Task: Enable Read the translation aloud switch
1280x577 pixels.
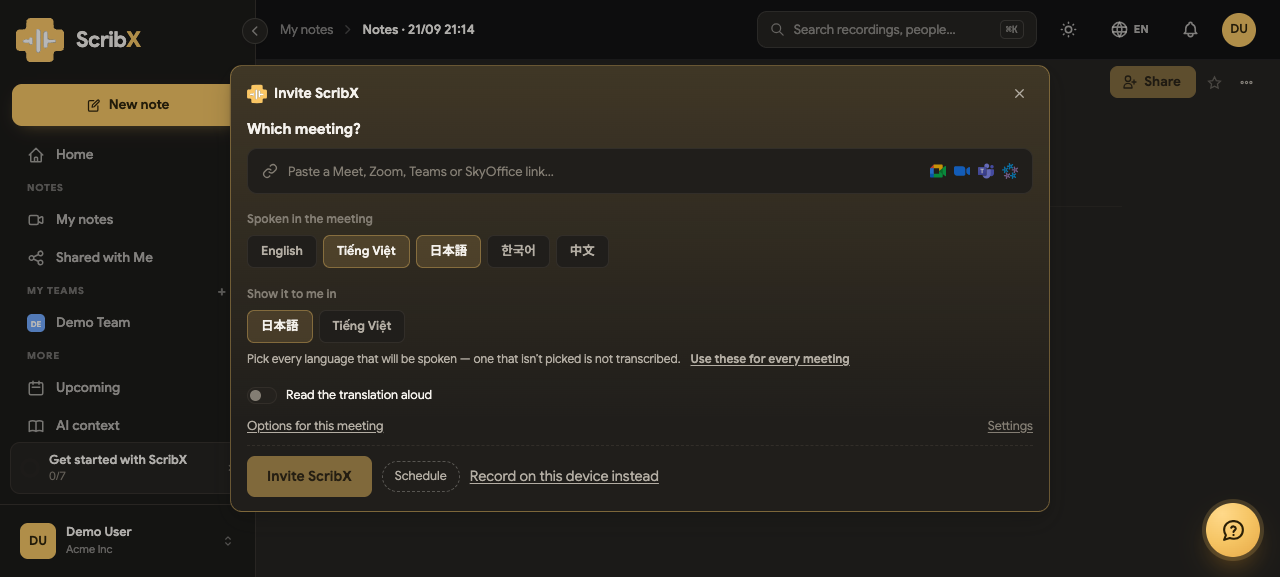Action: click(x=262, y=395)
